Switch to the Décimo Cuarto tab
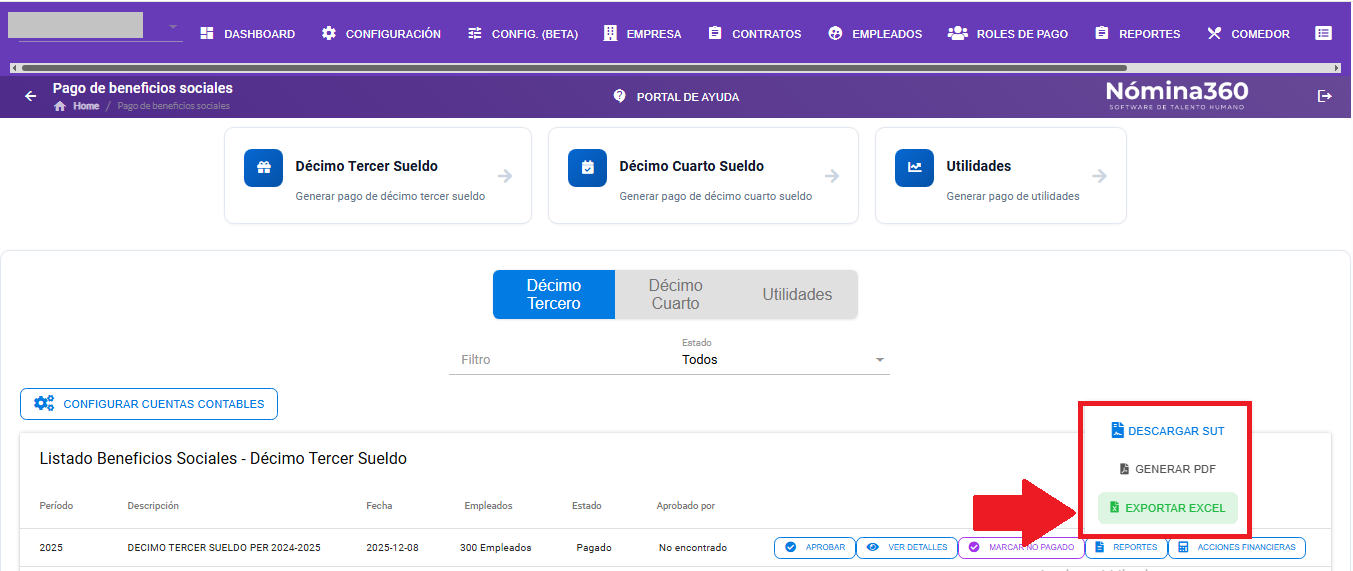 pyautogui.click(x=676, y=295)
